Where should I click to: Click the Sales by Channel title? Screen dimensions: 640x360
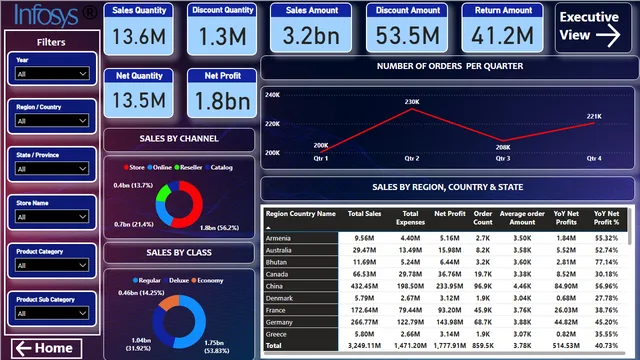[x=179, y=139]
